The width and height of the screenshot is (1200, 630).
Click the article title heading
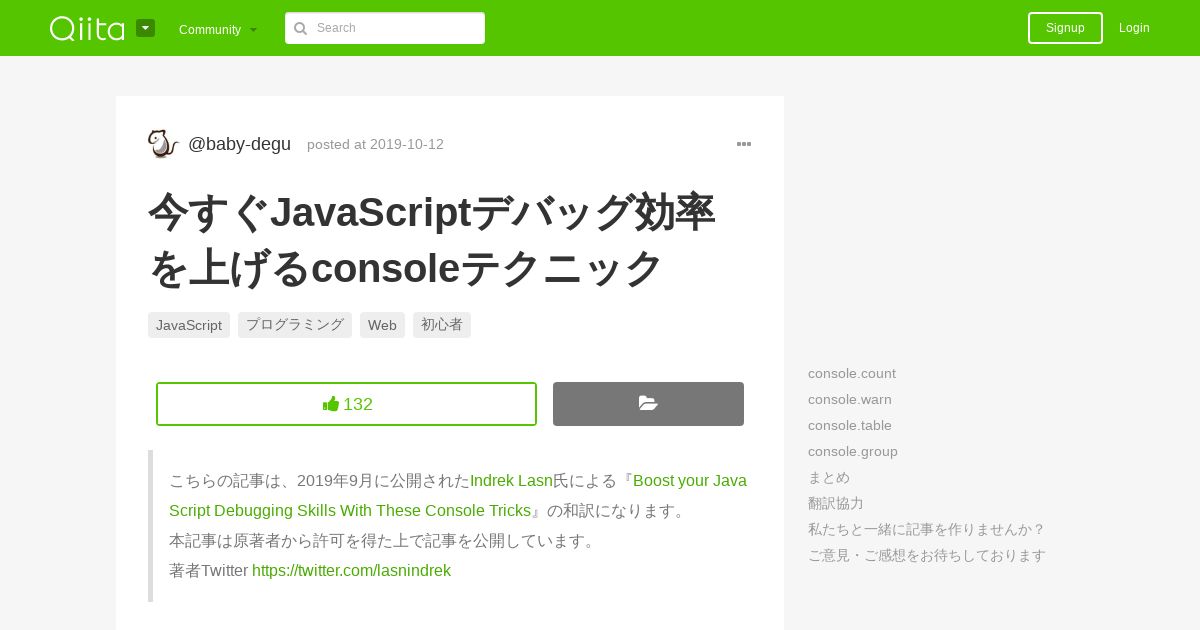click(x=431, y=240)
